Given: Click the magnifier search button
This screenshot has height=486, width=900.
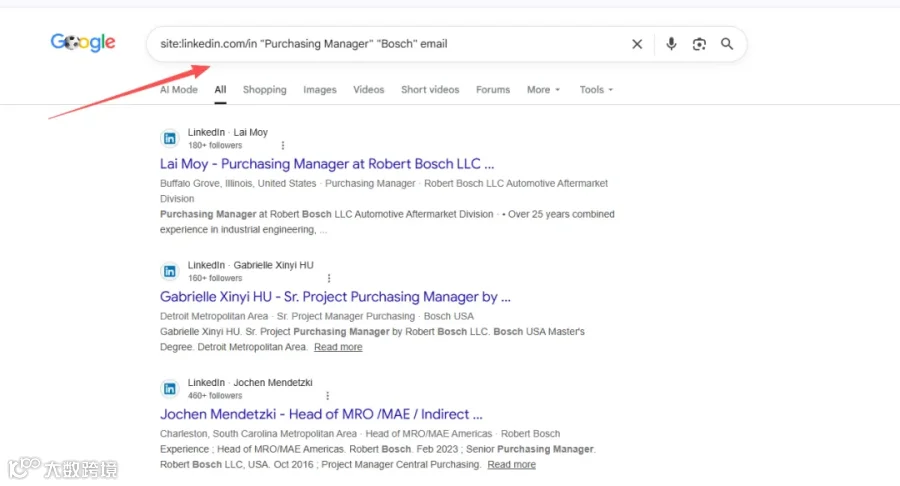Looking at the screenshot, I should 727,44.
